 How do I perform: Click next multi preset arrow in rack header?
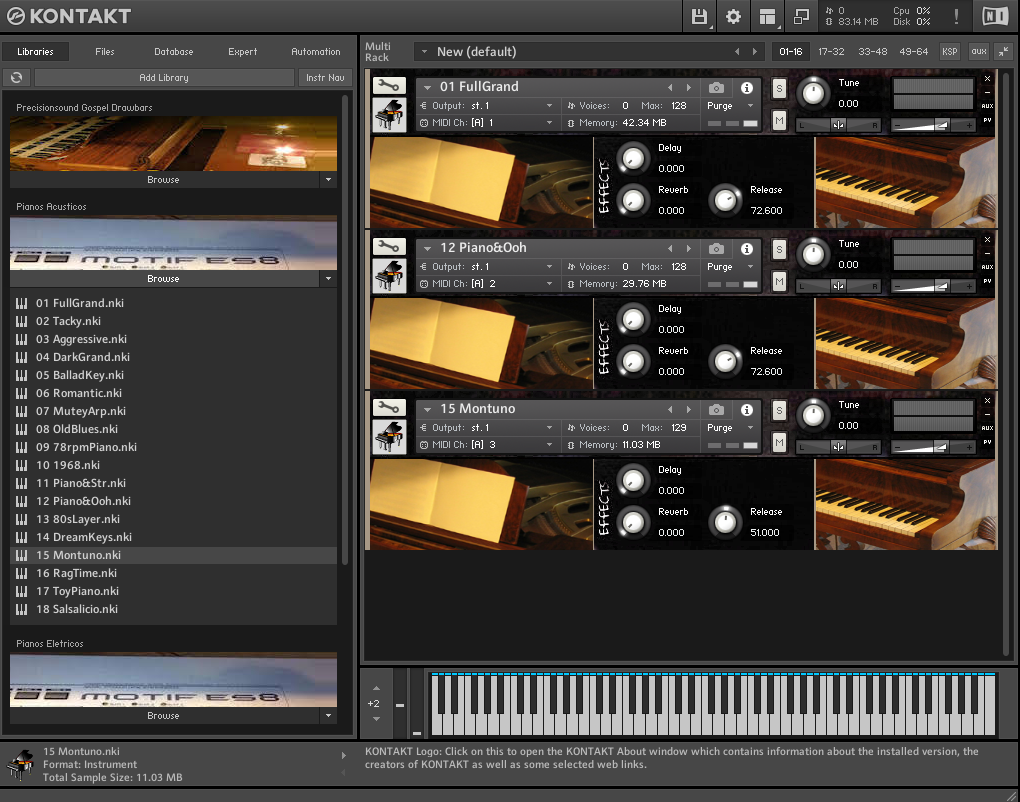(x=755, y=51)
